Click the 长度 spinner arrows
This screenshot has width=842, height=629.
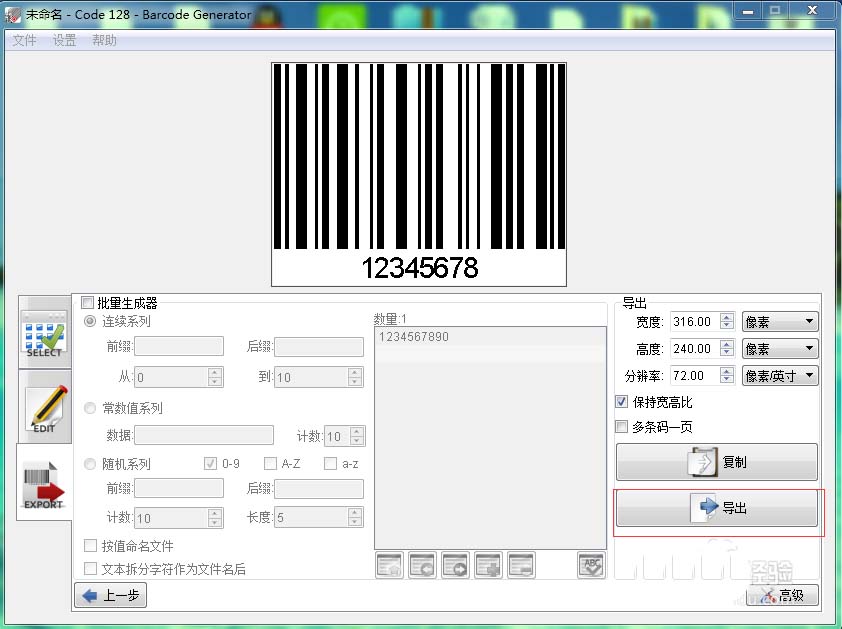[x=355, y=517]
